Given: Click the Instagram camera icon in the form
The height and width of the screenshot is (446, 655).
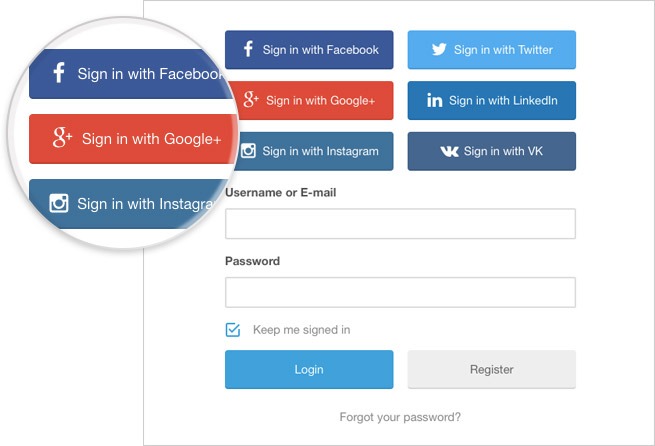Looking at the screenshot, I should point(248,152).
